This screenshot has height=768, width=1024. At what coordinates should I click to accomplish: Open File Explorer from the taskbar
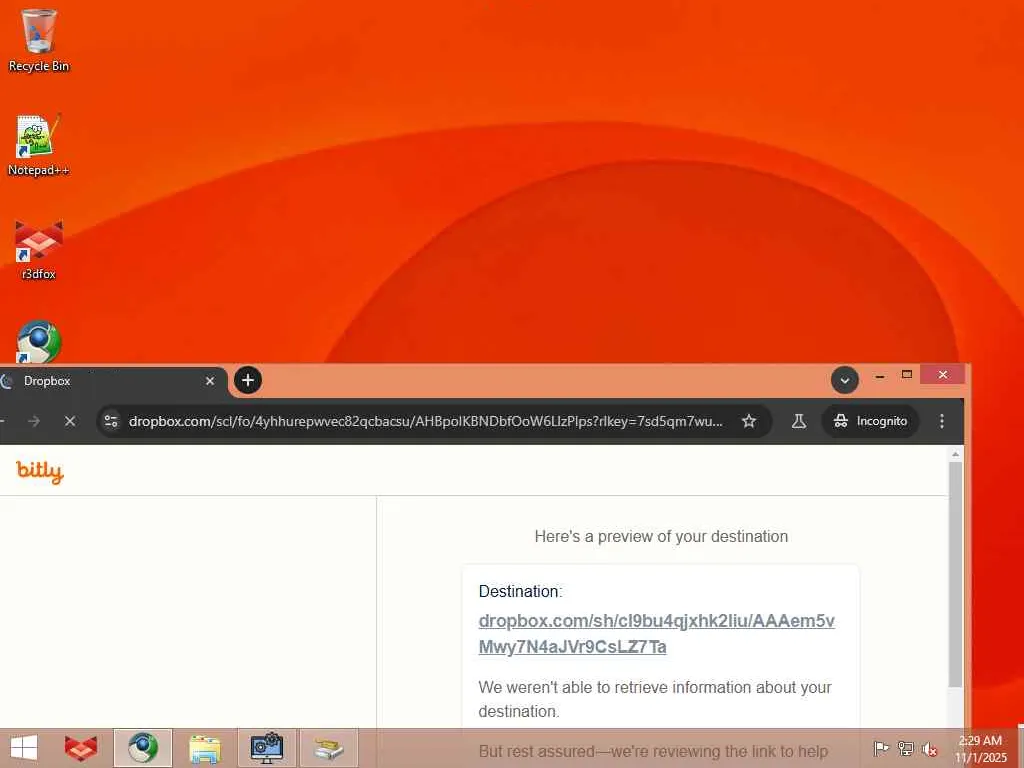pyautogui.click(x=204, y=748)
